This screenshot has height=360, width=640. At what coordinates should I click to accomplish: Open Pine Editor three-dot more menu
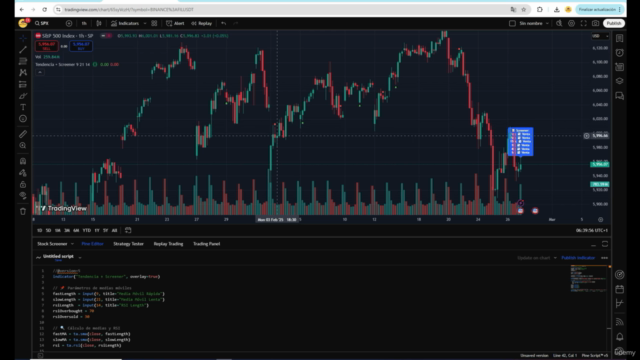click(604, 258)
